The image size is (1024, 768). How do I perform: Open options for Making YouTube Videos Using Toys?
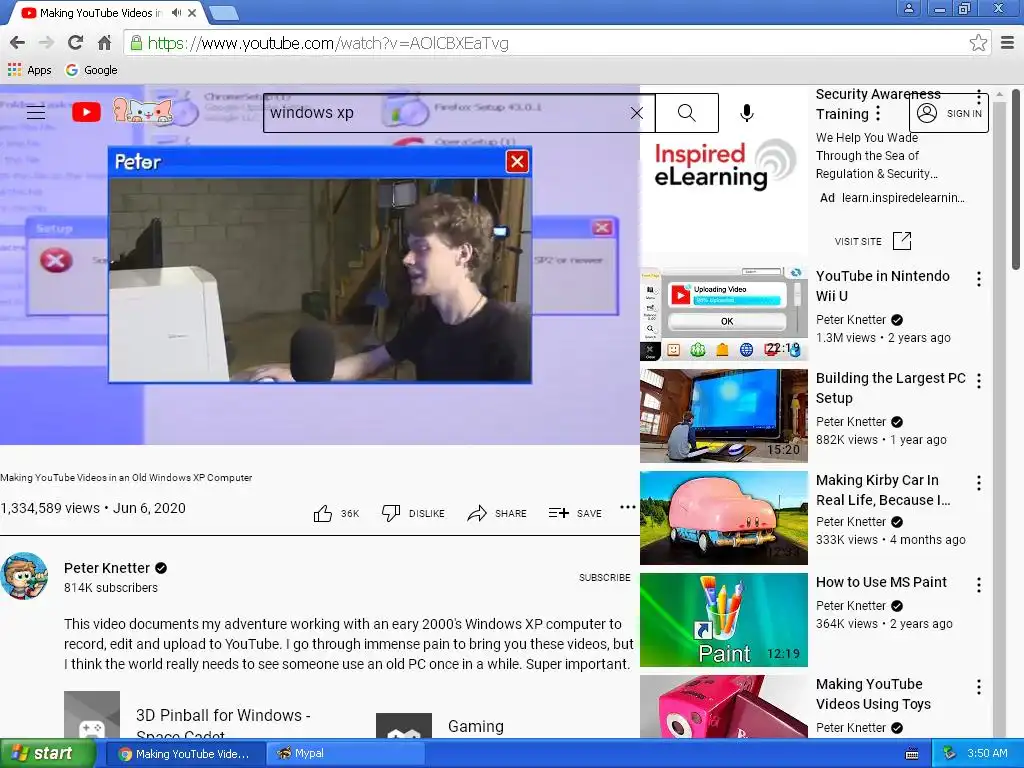(x=978, y=687)
